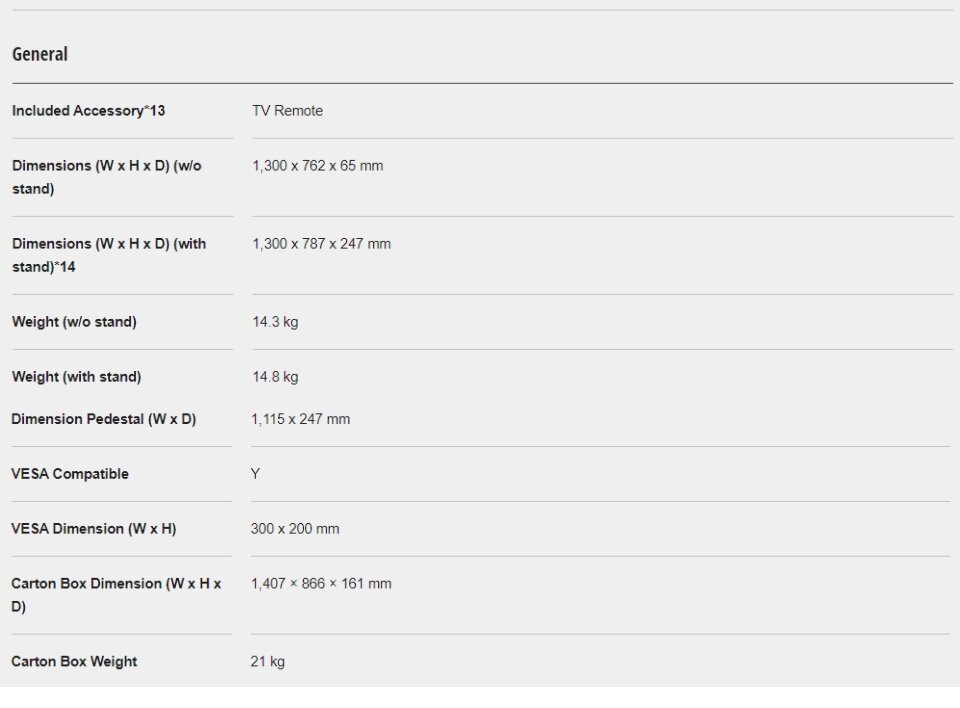Screen dimensions: 960x708
Task: Click Dimensions without stand label
Action: 106,177
